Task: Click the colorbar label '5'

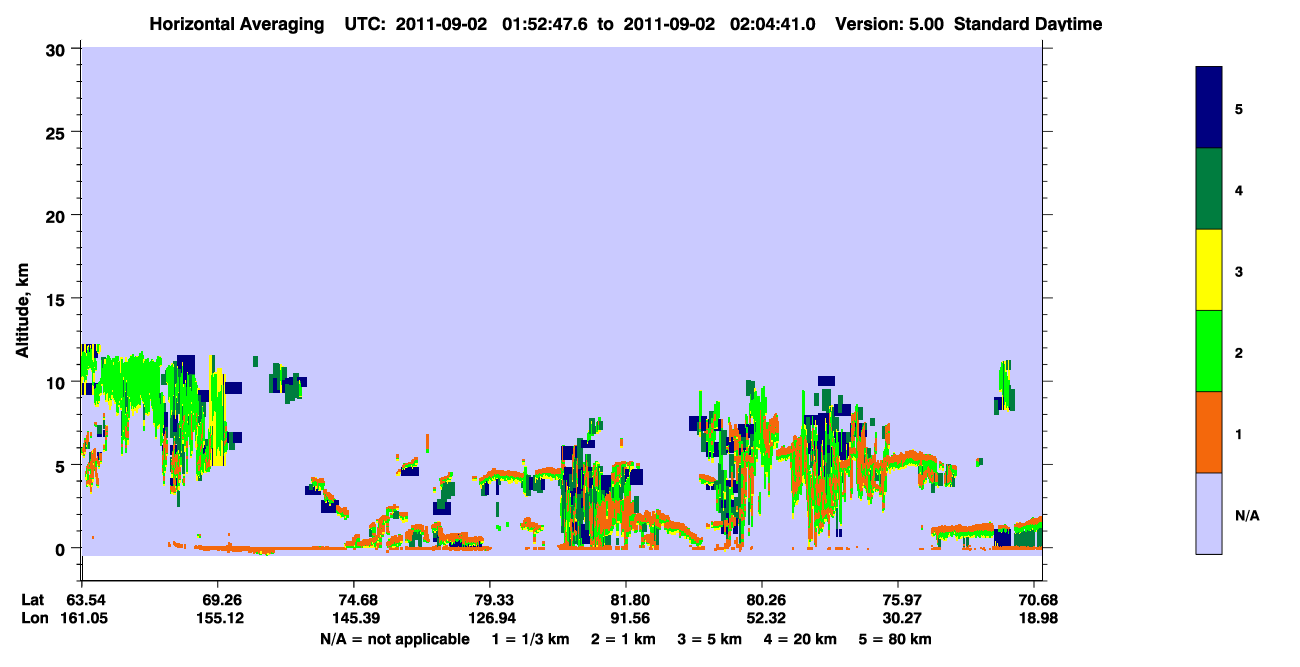Action: tap(1239, 108)
